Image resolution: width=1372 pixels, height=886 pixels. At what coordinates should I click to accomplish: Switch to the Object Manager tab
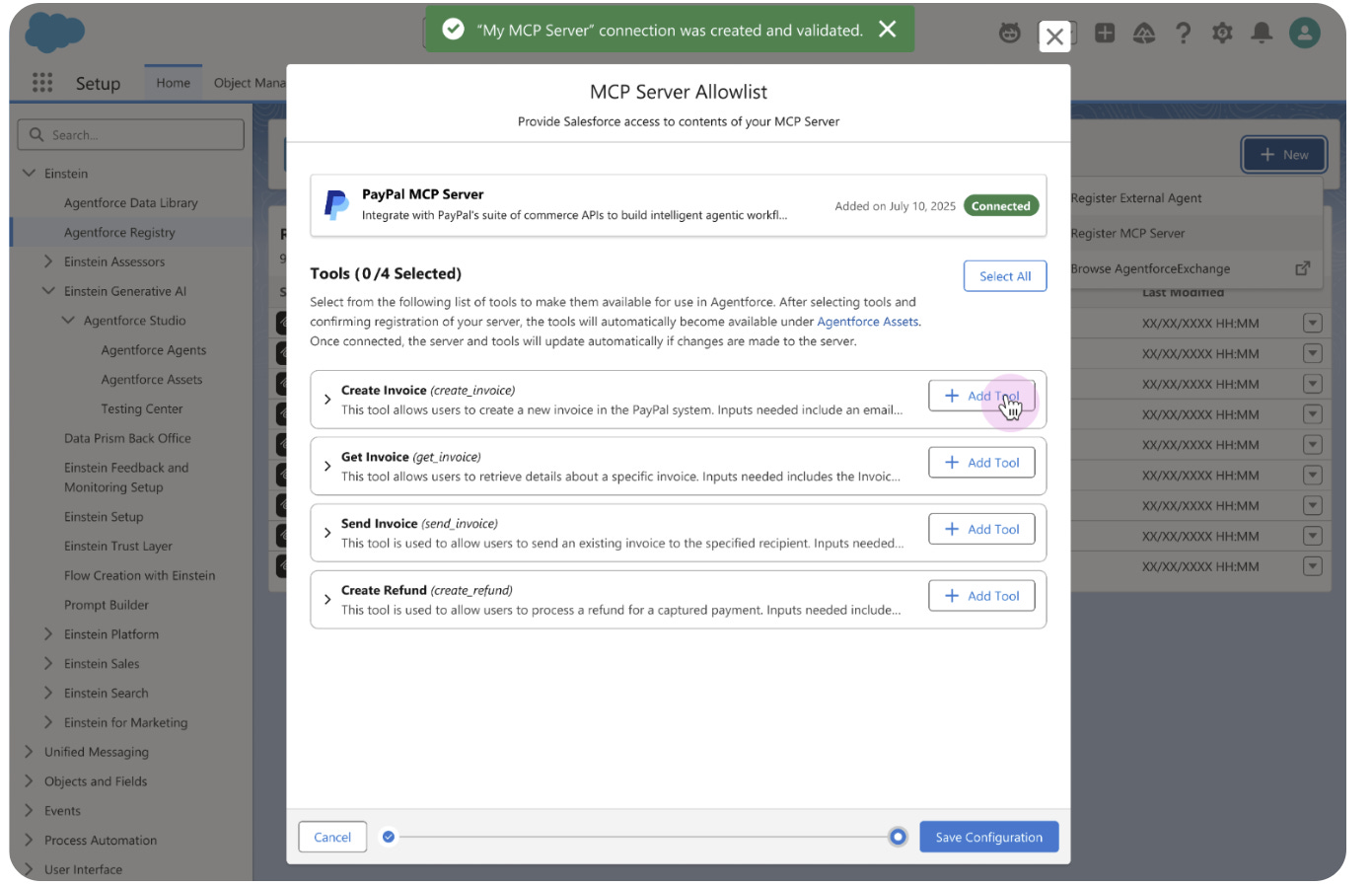coord(250,83)
